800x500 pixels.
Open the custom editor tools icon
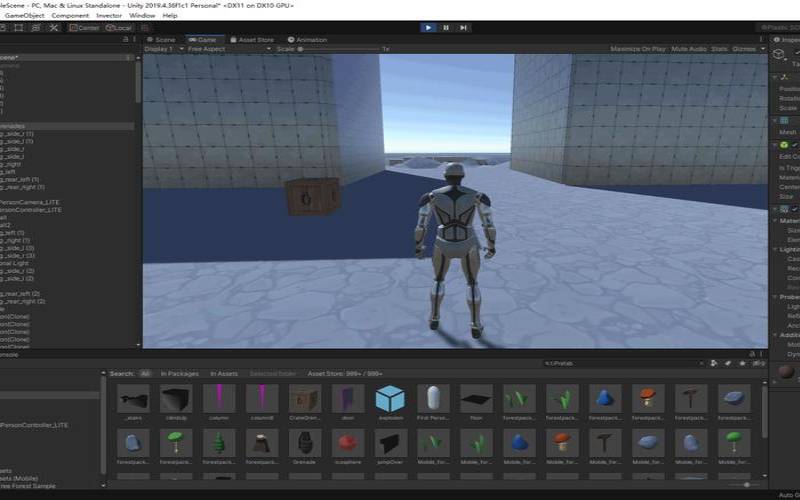pos(54,28)
